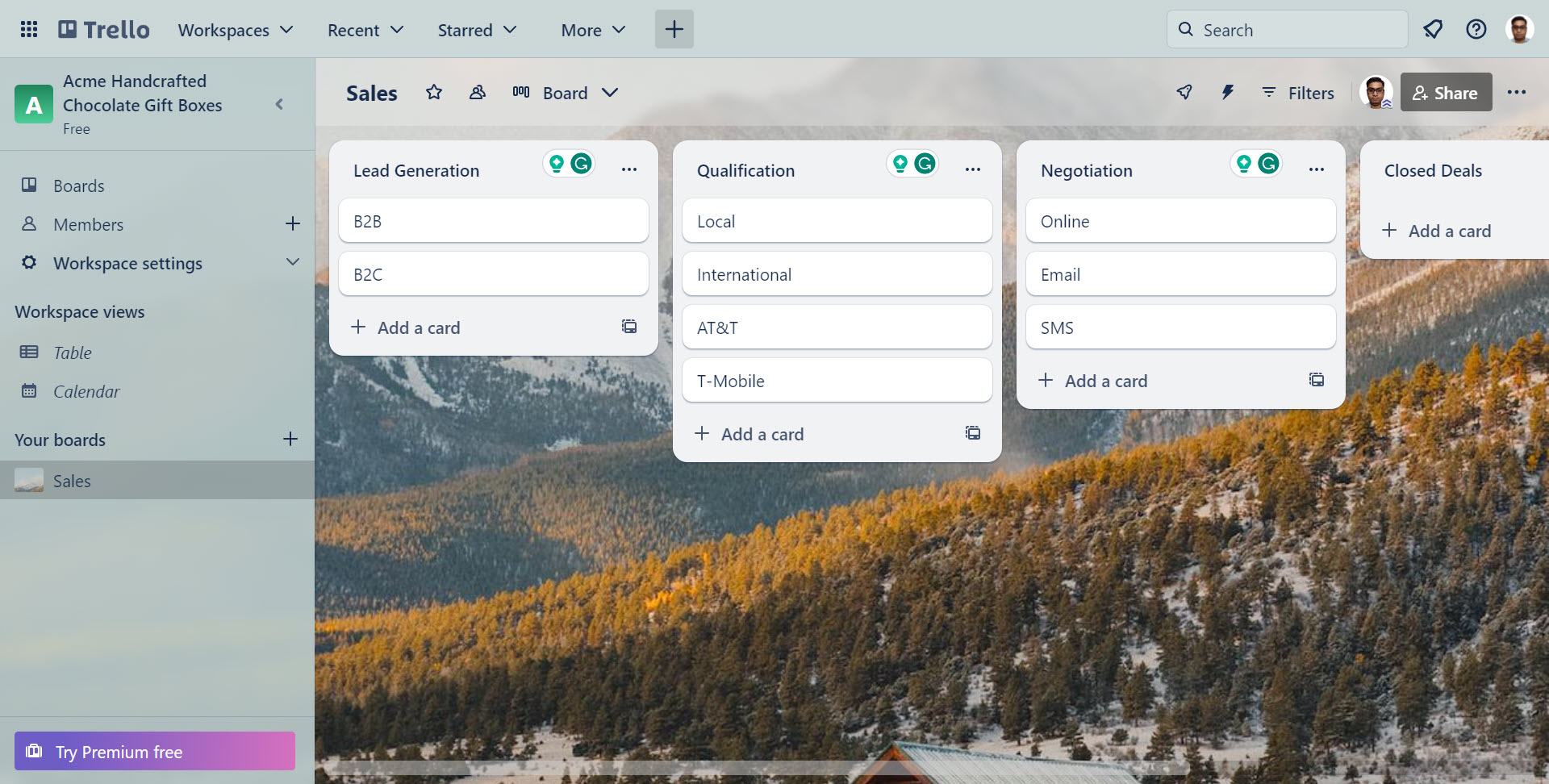Open the Local card
Image resolution: width=1549 pixels, height=784 pixels.
click(x=837, y=221)
